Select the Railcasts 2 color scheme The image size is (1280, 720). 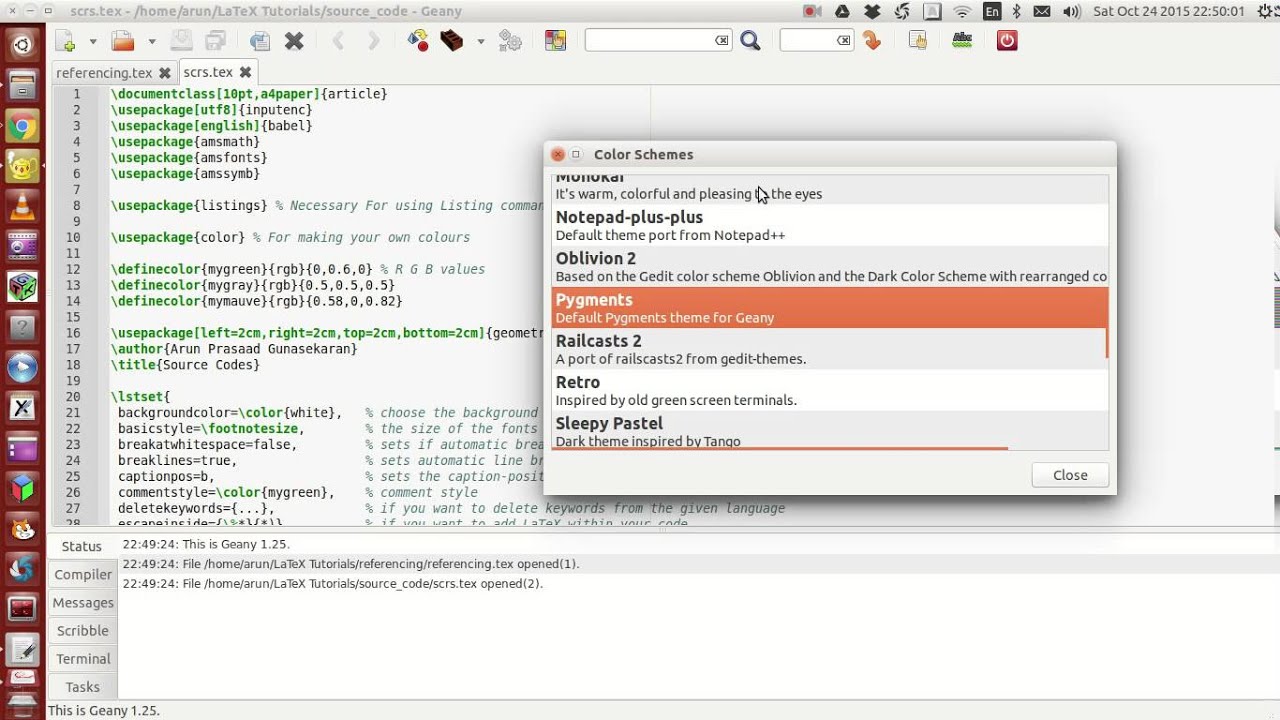tap(829, 349)
